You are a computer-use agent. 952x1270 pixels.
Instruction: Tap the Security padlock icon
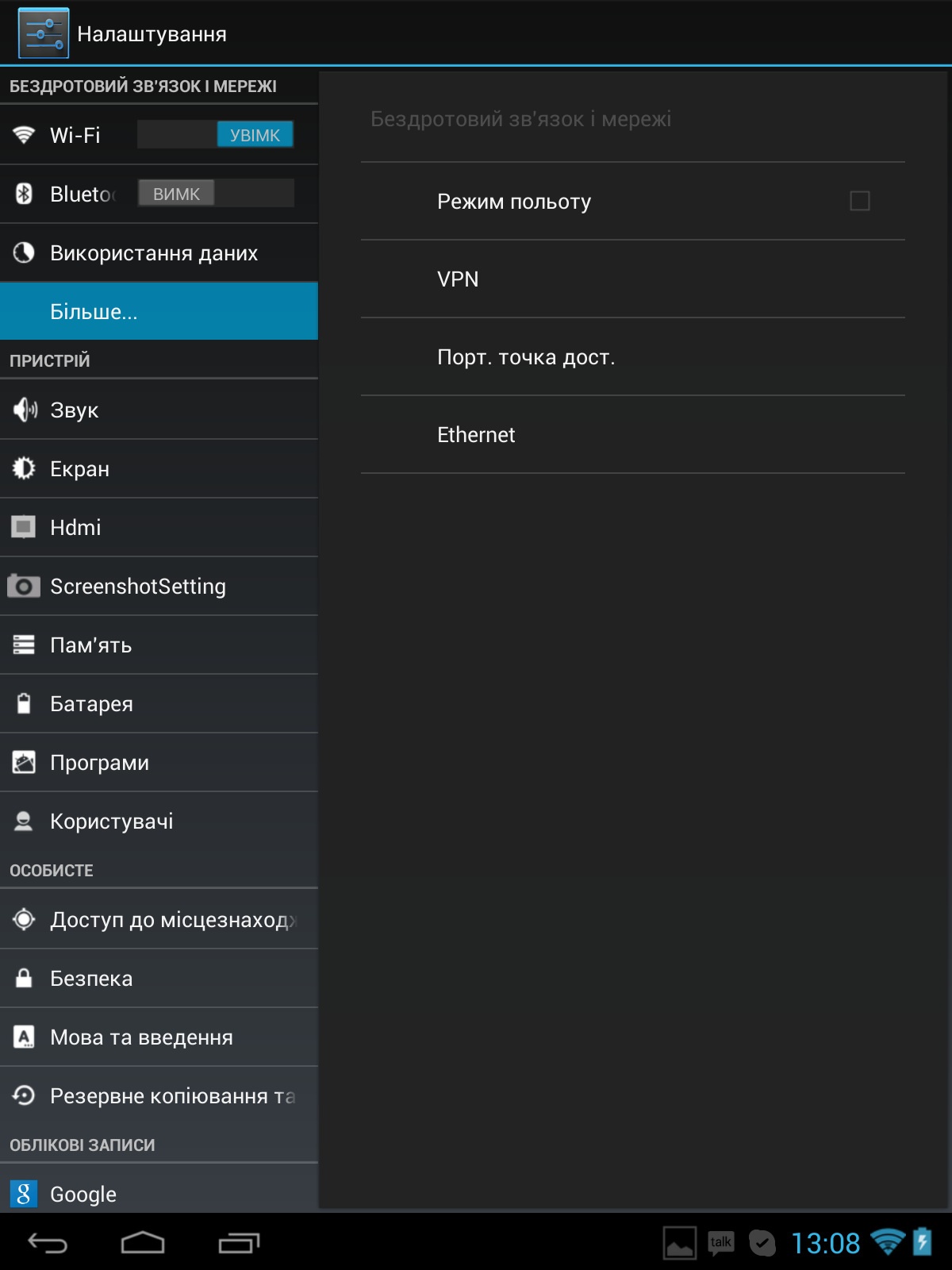(24, 978)
